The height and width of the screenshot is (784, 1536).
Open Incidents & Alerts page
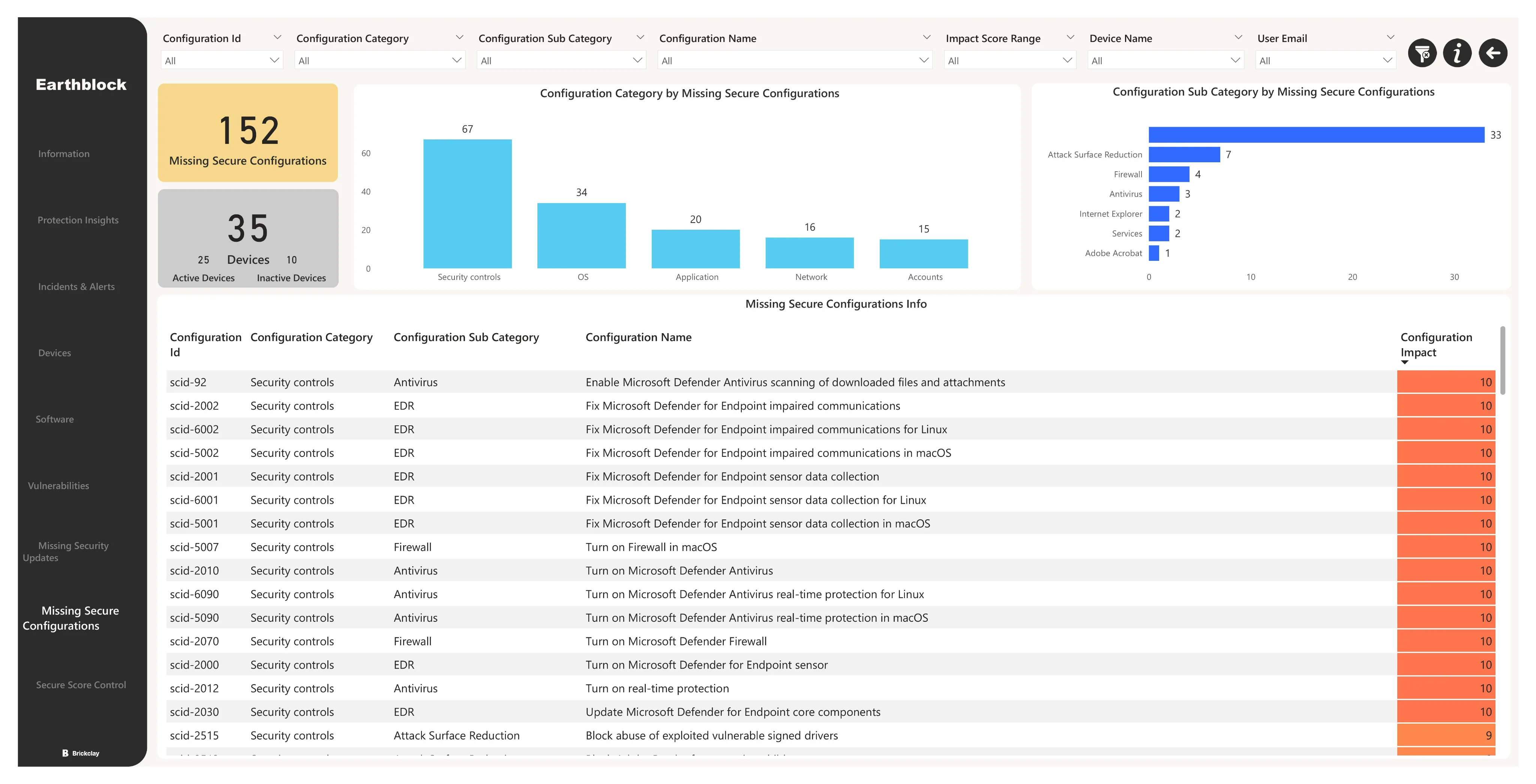(76, 287)
